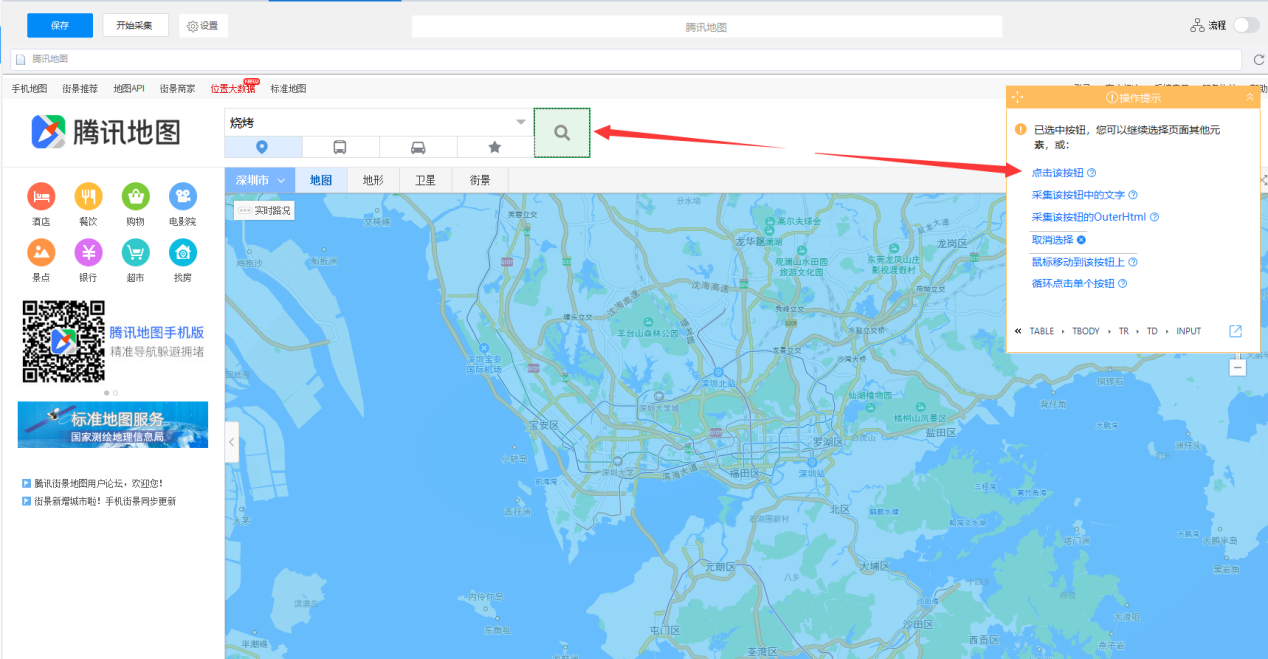Viewport: 1268px width, 659px height.
Task: Switch to the 地图 map tab
Action: [320, 180]
